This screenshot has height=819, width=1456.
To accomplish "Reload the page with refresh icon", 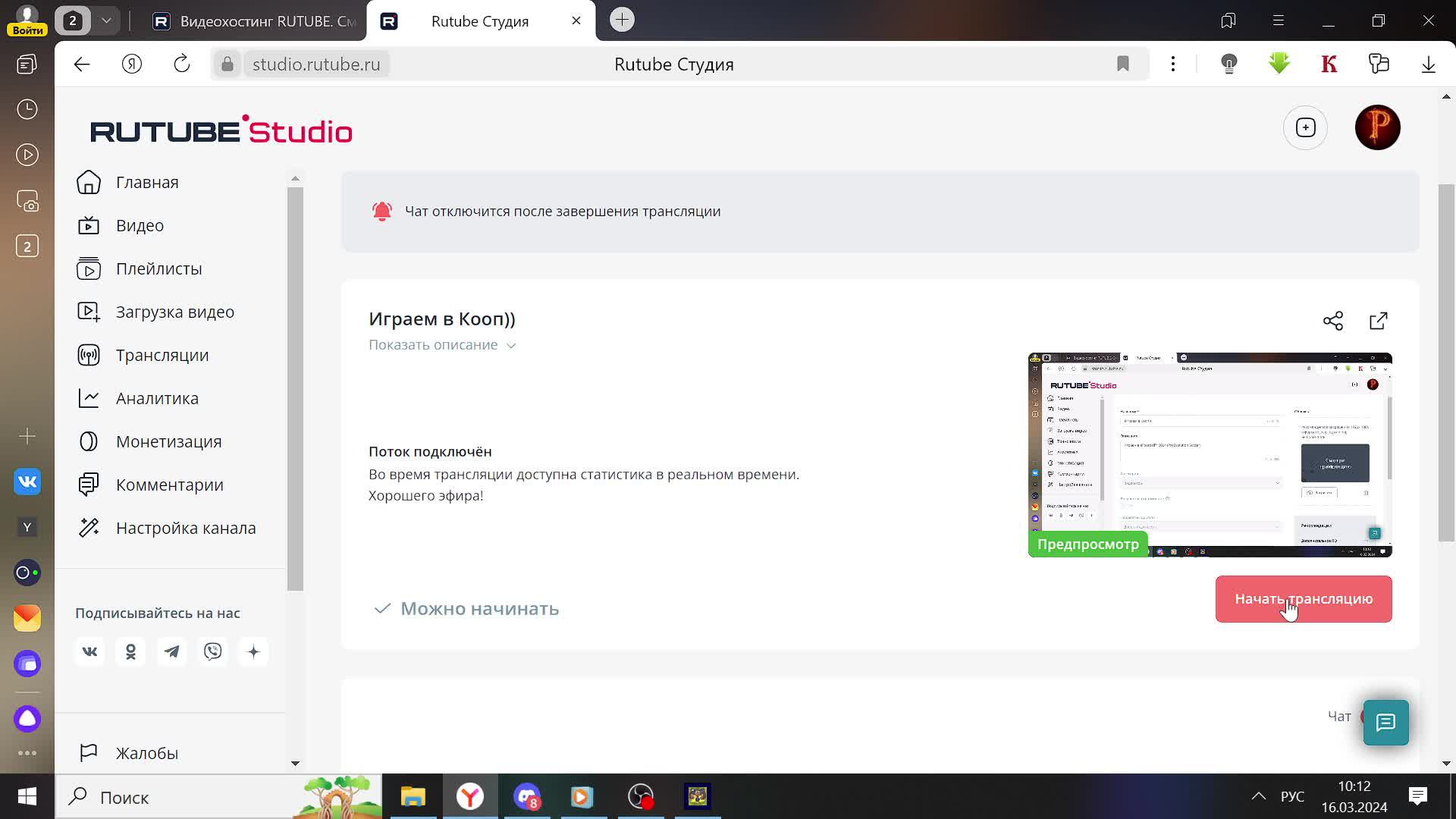I will (x=181, y=64).
